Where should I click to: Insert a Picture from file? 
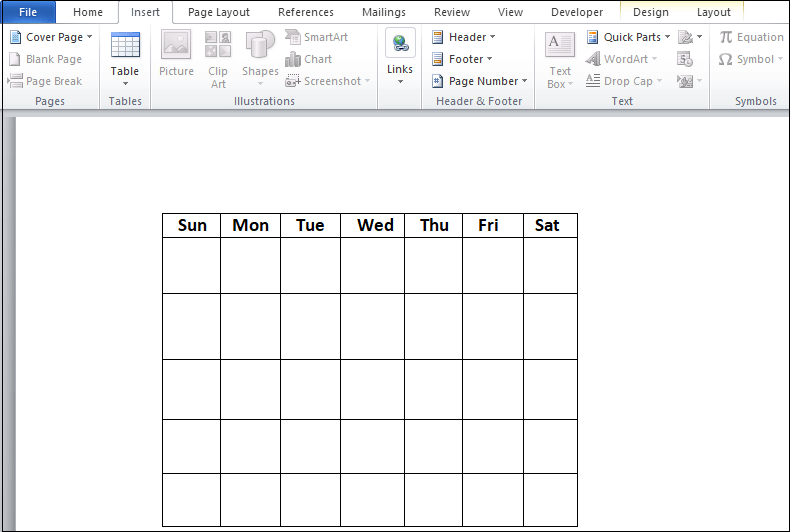click(x=176, y=53)
